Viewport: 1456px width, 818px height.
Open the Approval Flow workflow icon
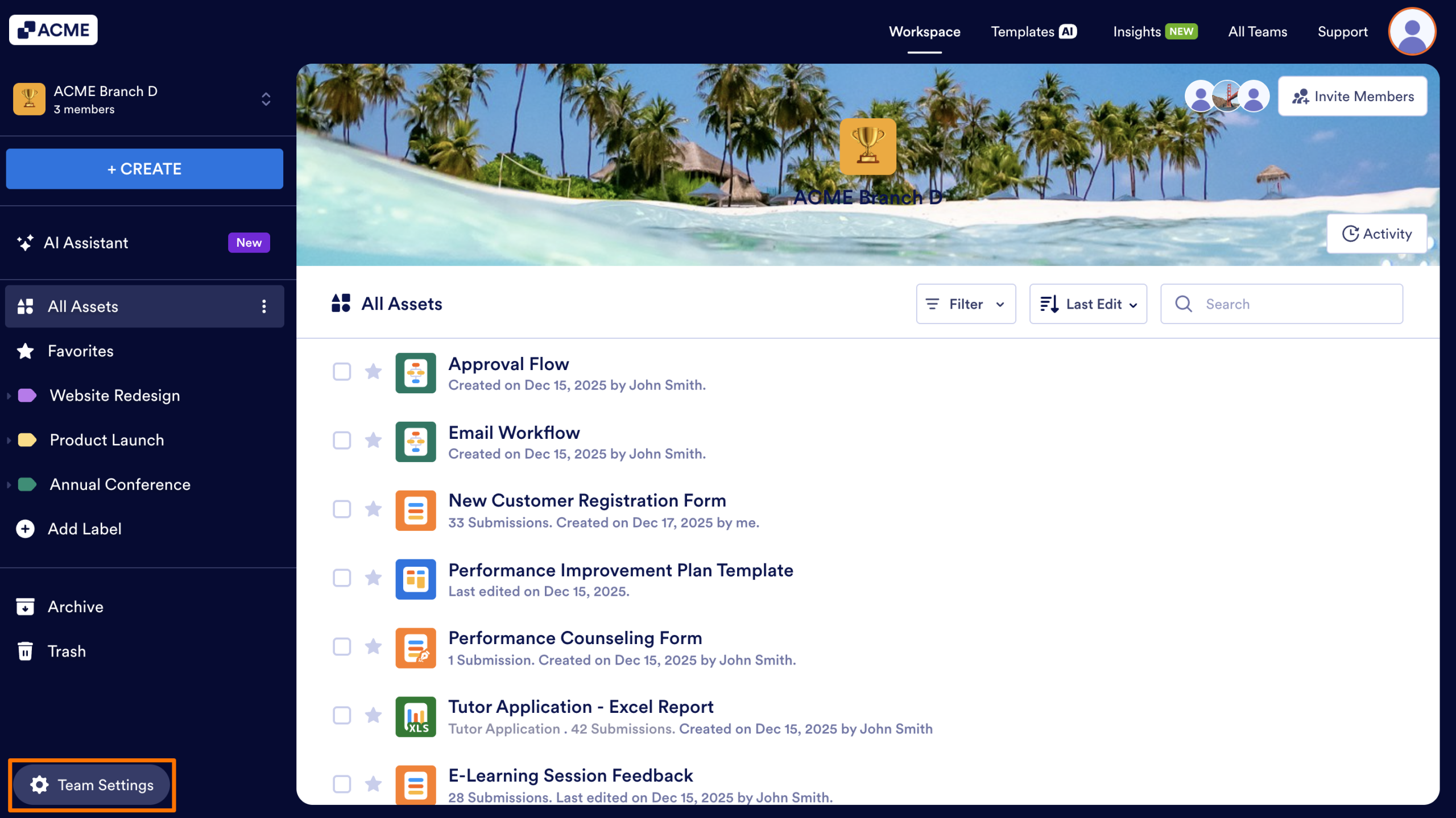(415, 373)
